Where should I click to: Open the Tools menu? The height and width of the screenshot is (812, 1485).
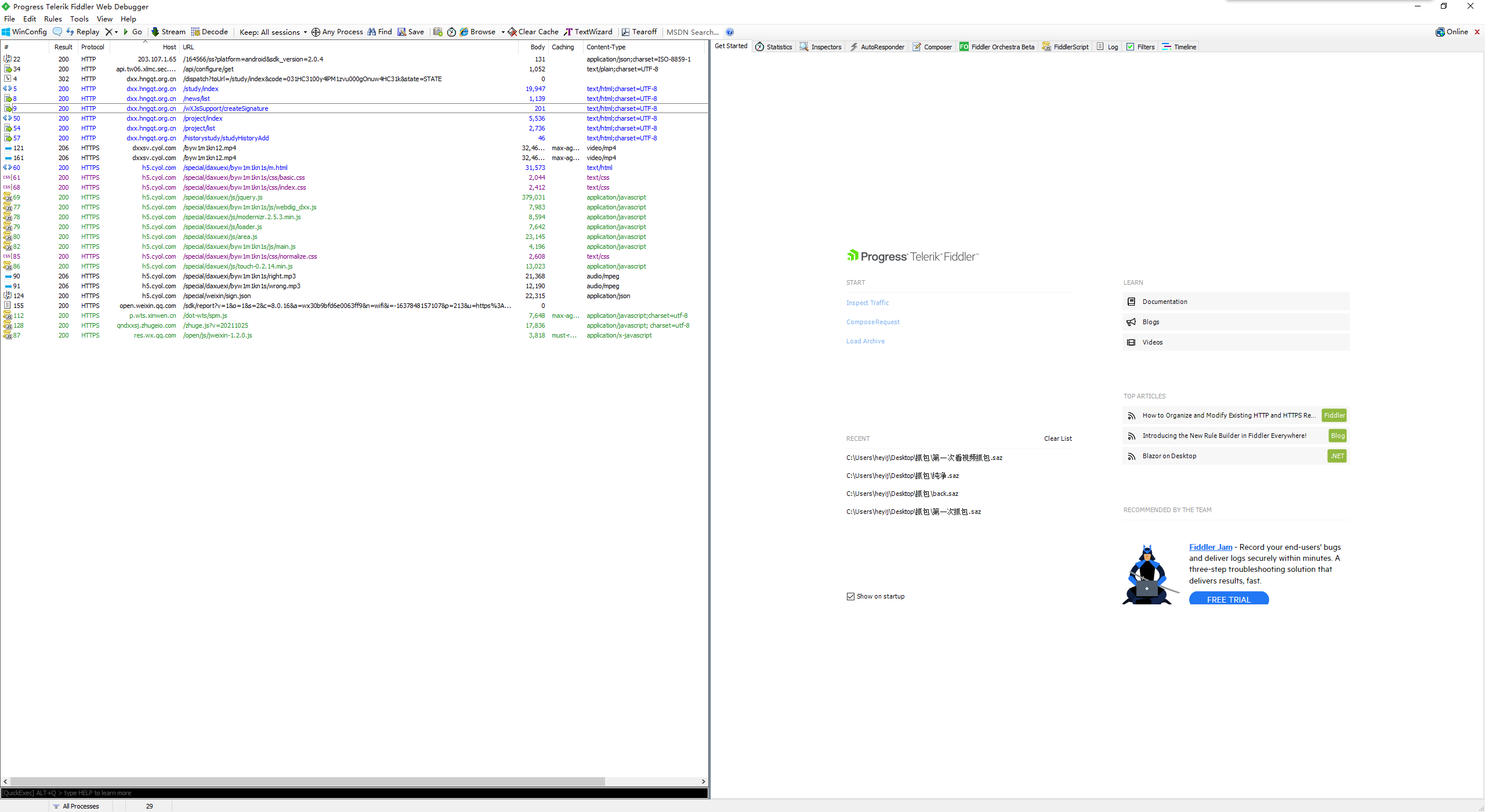point(79,19)
